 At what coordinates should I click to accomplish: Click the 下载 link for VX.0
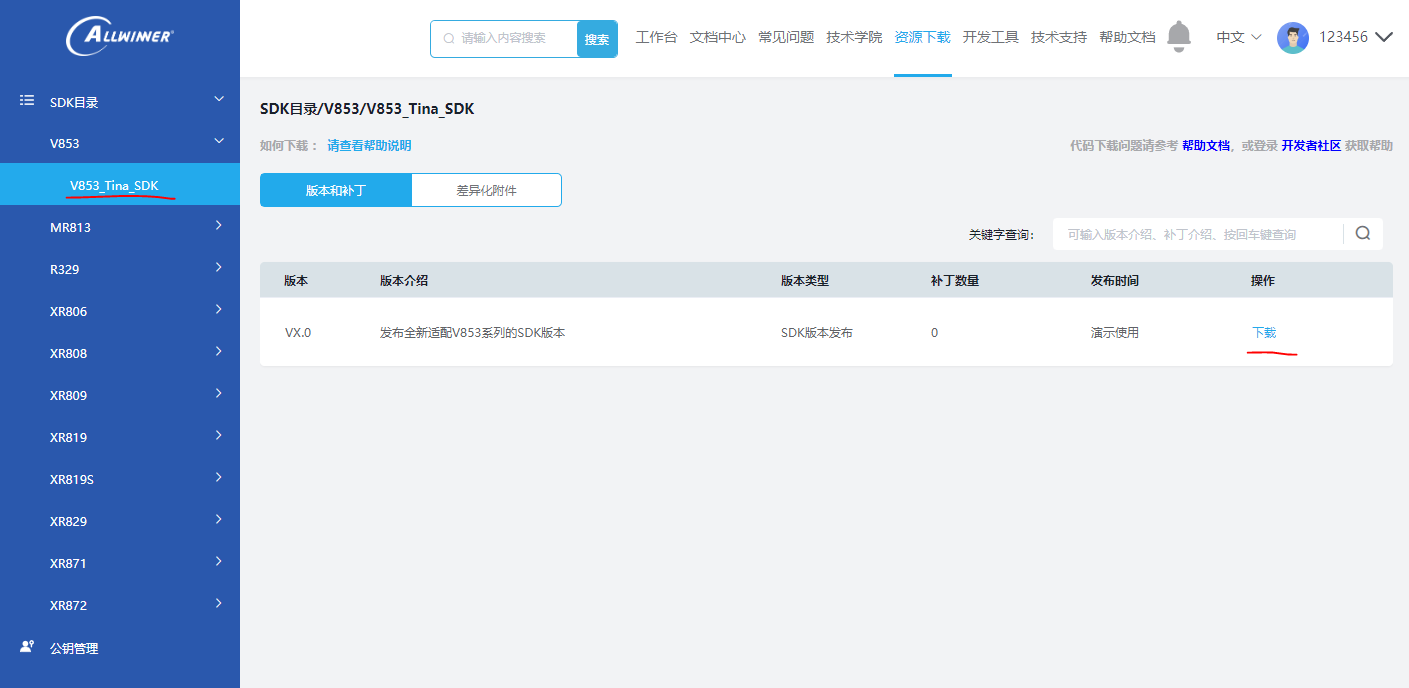pos(1264,333)
